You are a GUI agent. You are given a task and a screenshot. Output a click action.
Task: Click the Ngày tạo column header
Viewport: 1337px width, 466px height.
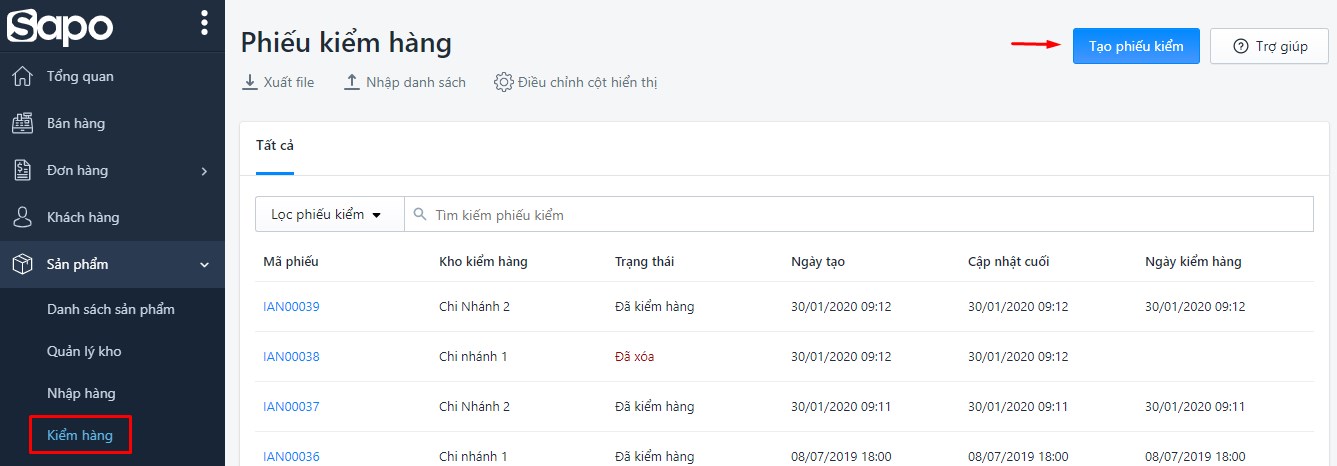[818, 261]
